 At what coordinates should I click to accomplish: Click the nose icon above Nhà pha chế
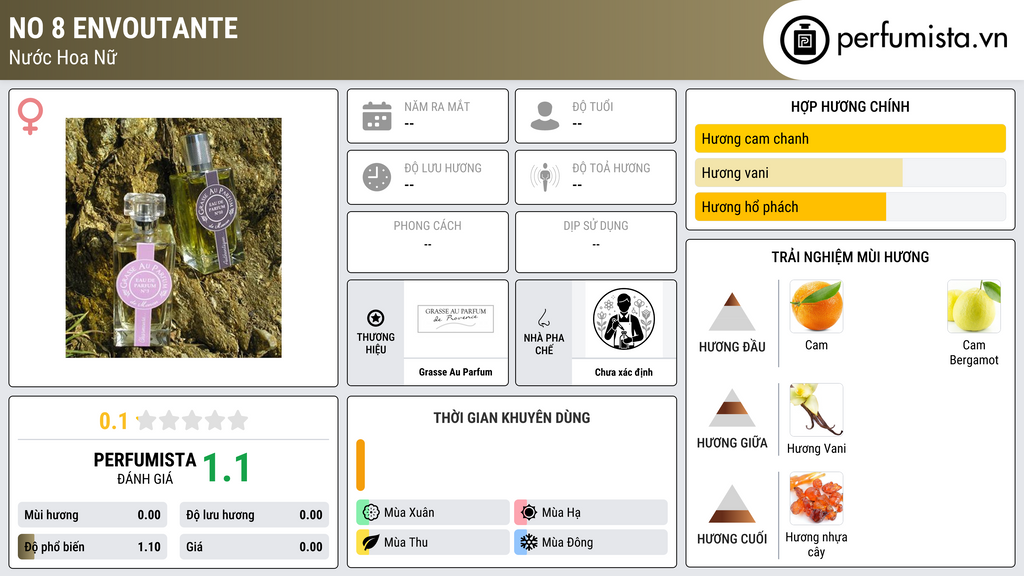click(x=543, y=318)
